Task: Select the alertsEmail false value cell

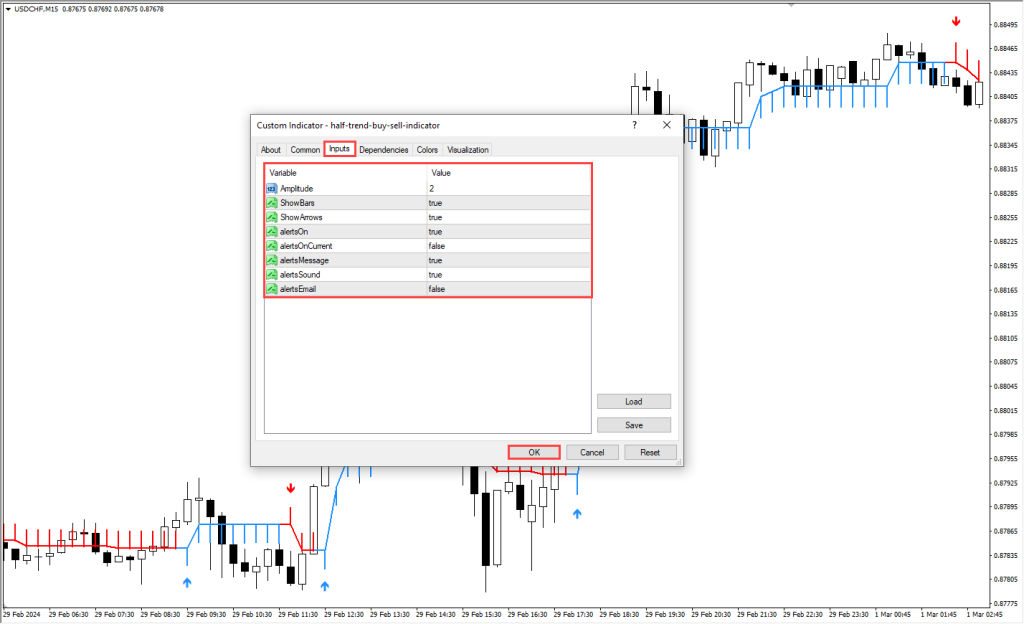Action: point(509,289)
